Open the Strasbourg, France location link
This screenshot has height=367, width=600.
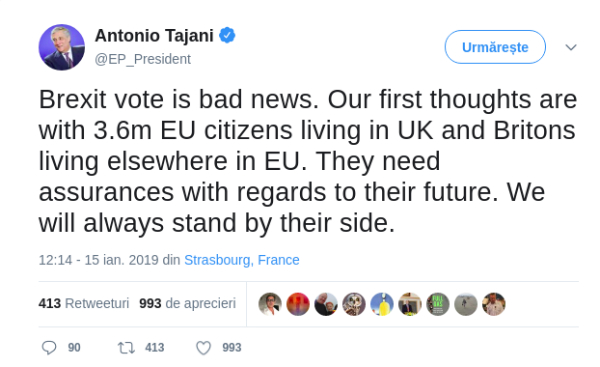(x=242, y=260)
